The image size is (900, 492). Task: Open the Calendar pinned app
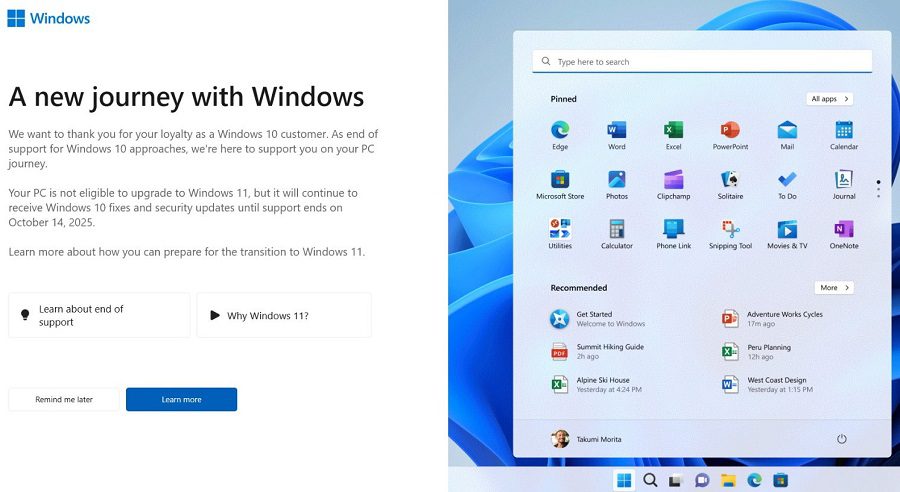(x=844, y=135)
